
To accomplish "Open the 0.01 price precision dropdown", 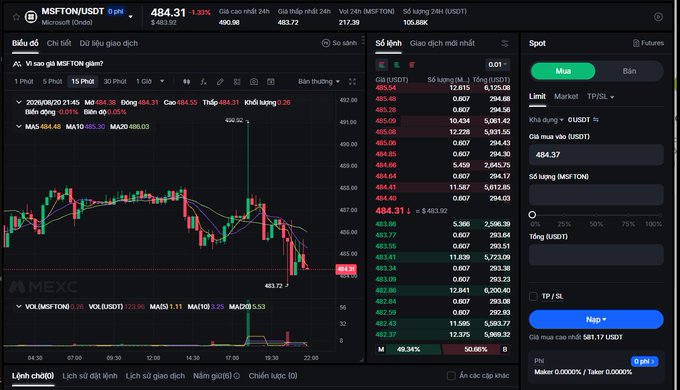I will pos(497,65).
